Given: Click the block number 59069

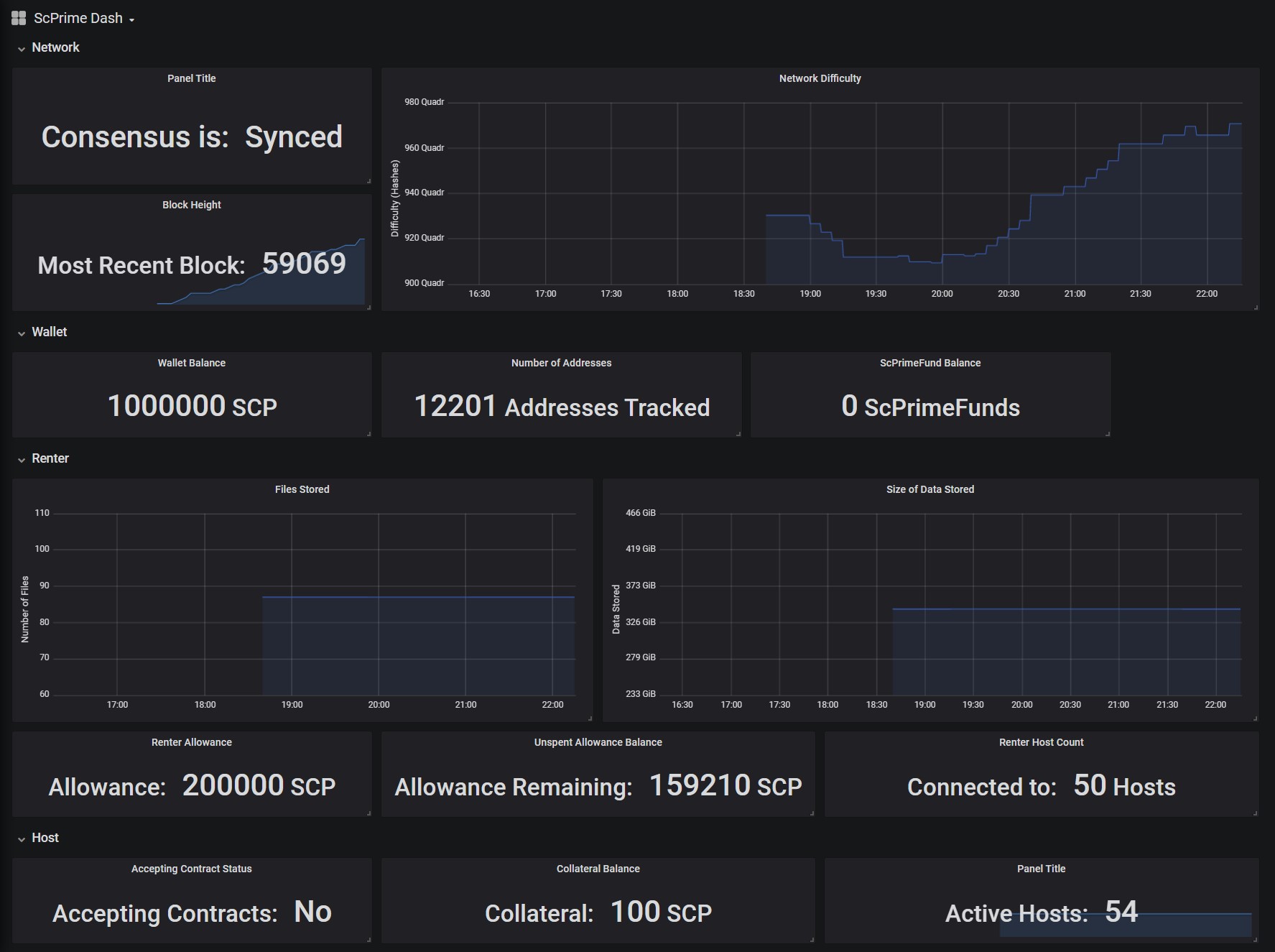Looking at the screenshot, I should 304,264.
